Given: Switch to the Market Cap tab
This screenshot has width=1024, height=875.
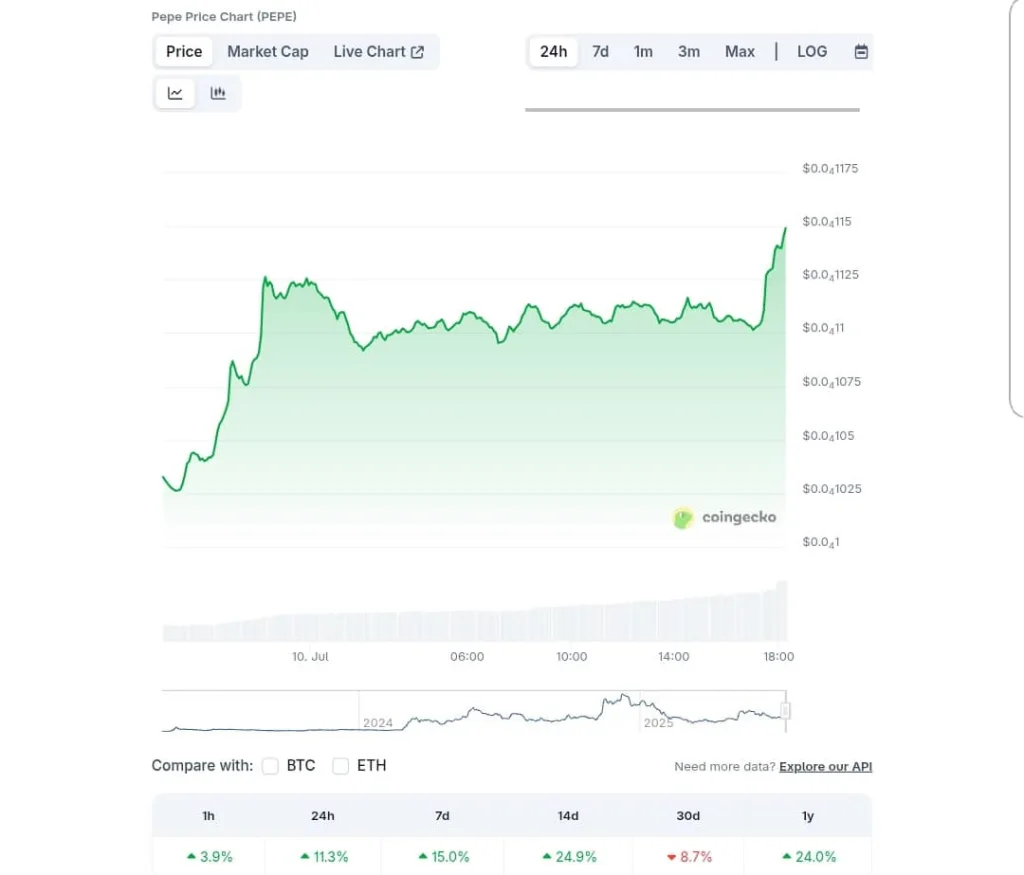Looking at the screenshot, I should (268, 52).
